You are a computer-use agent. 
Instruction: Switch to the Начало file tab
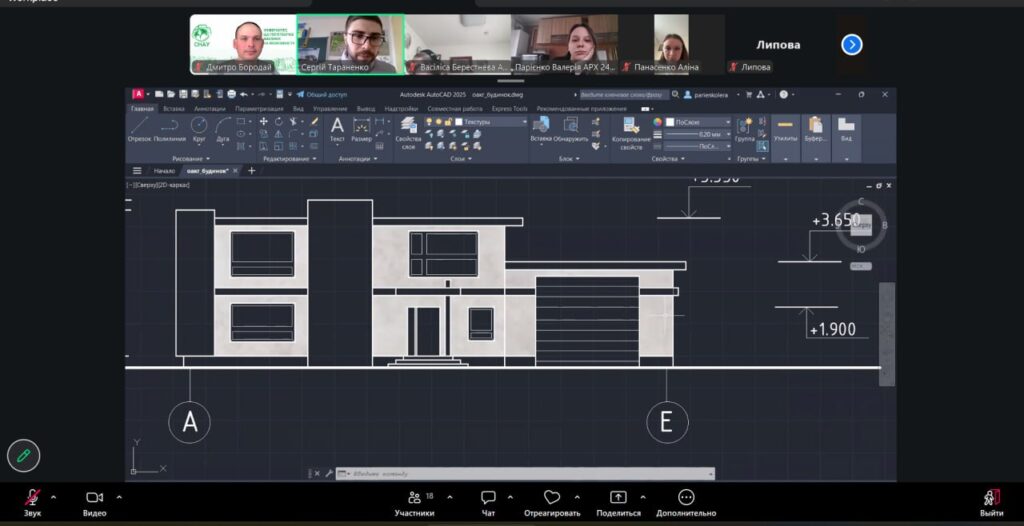tap(164, 171)
